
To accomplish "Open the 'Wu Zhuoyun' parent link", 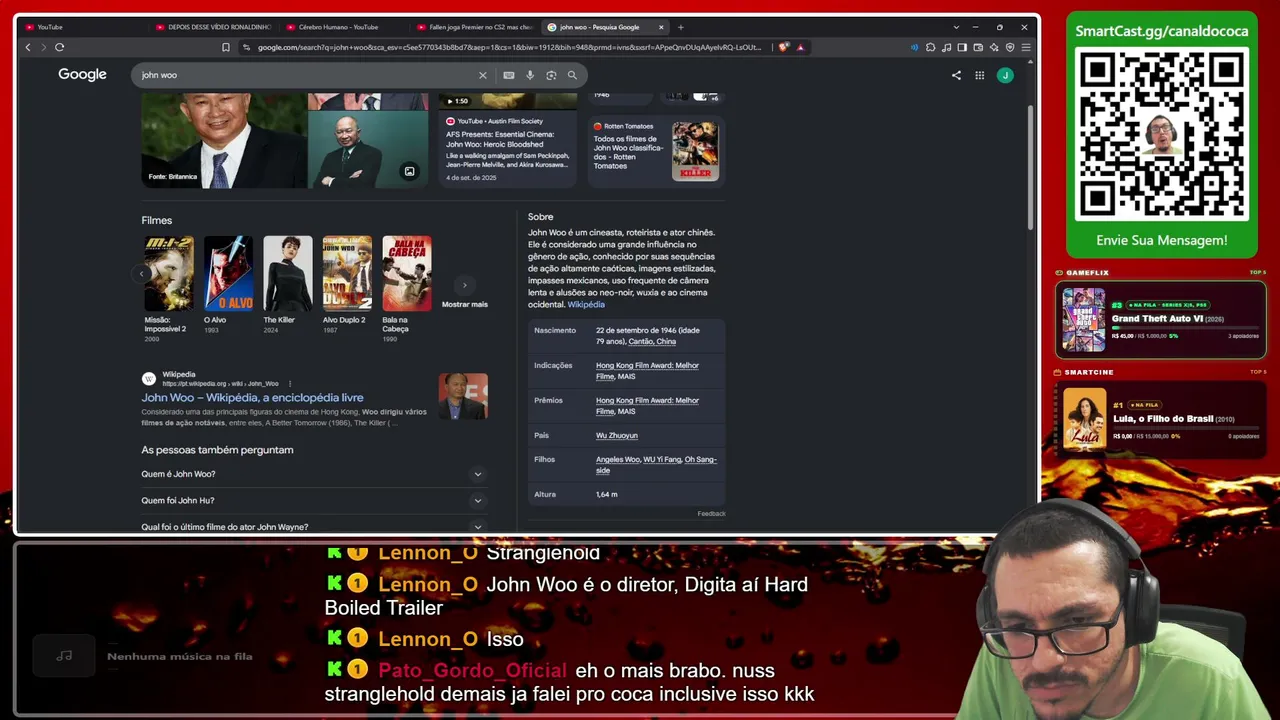I will point(617,436).
